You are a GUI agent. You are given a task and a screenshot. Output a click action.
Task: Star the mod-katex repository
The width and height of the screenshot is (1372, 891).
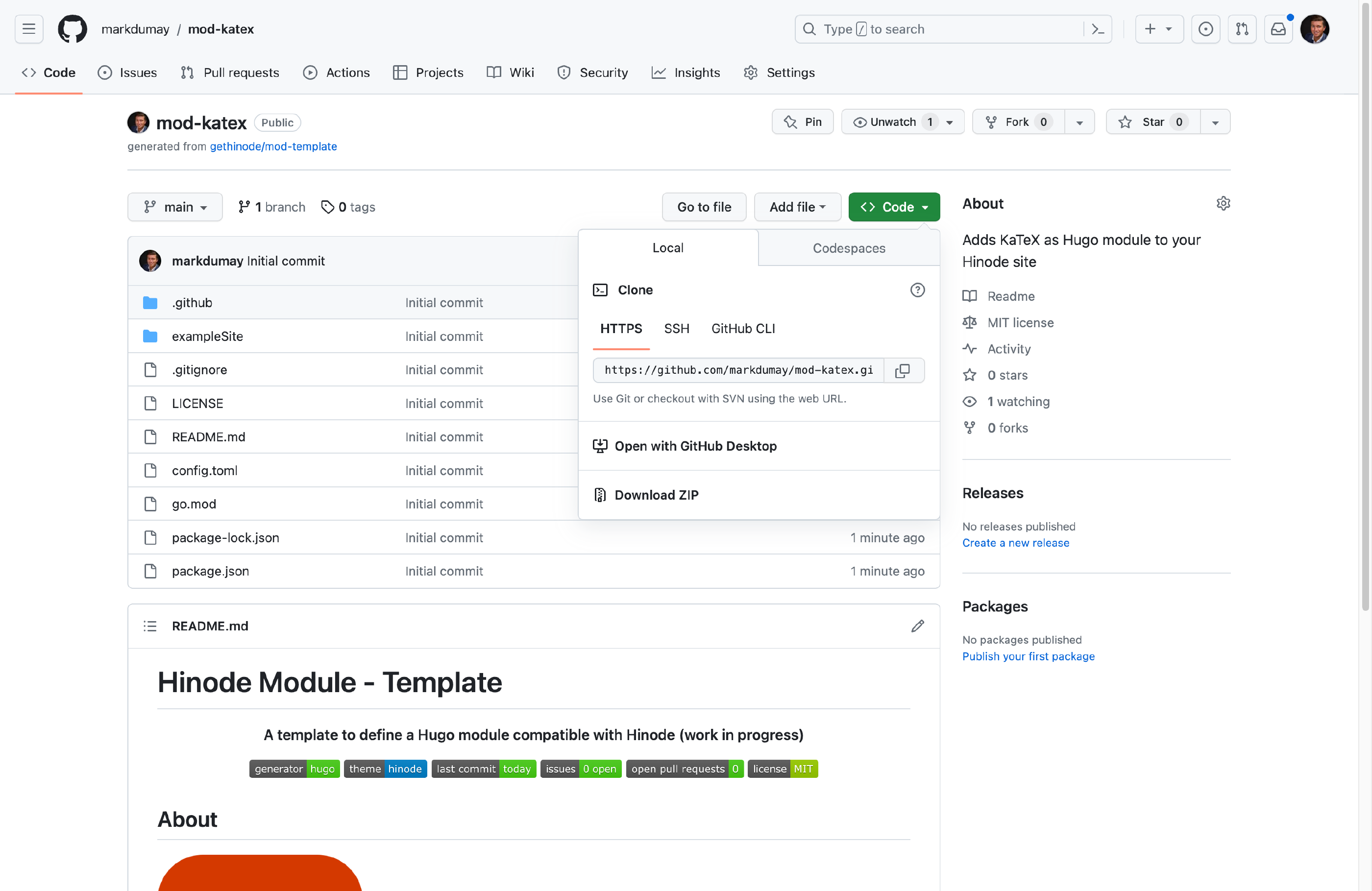[1152, 122]
